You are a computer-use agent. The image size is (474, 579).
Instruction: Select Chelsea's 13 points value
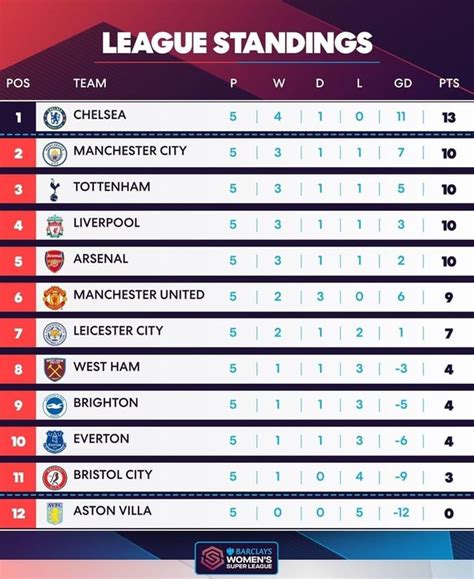coord(449,117)
